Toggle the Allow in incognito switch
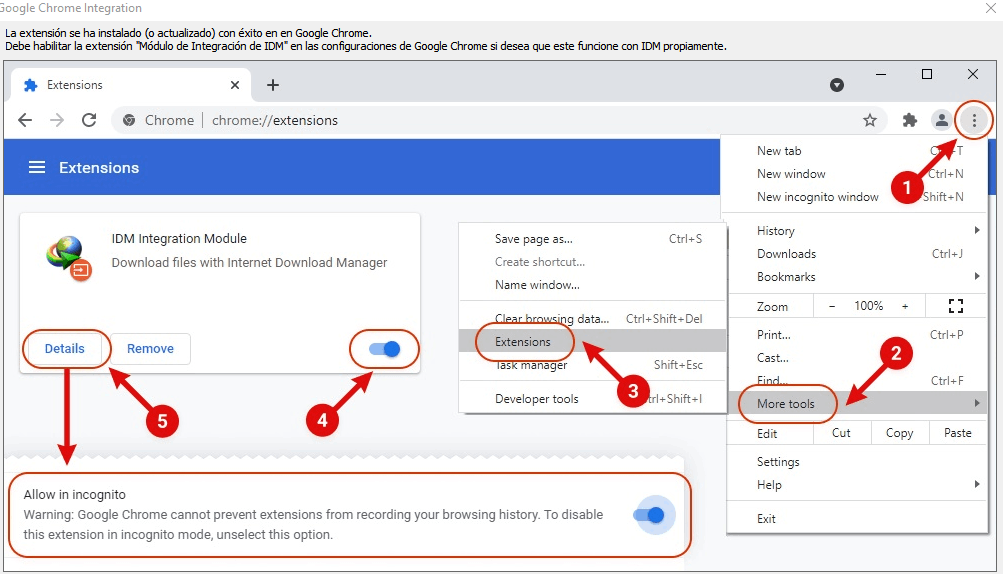 pyautogui.click(x=650, y=514)
